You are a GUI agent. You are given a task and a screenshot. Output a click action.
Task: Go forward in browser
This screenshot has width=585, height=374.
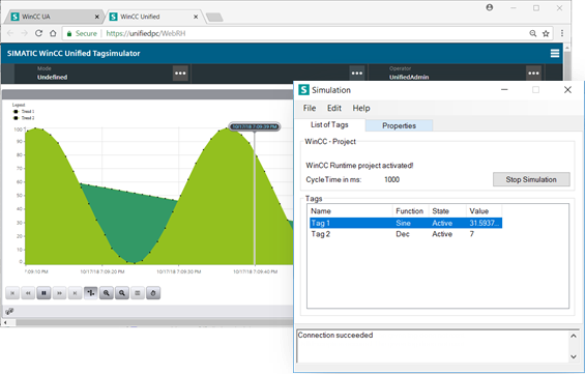pos(25,33)
